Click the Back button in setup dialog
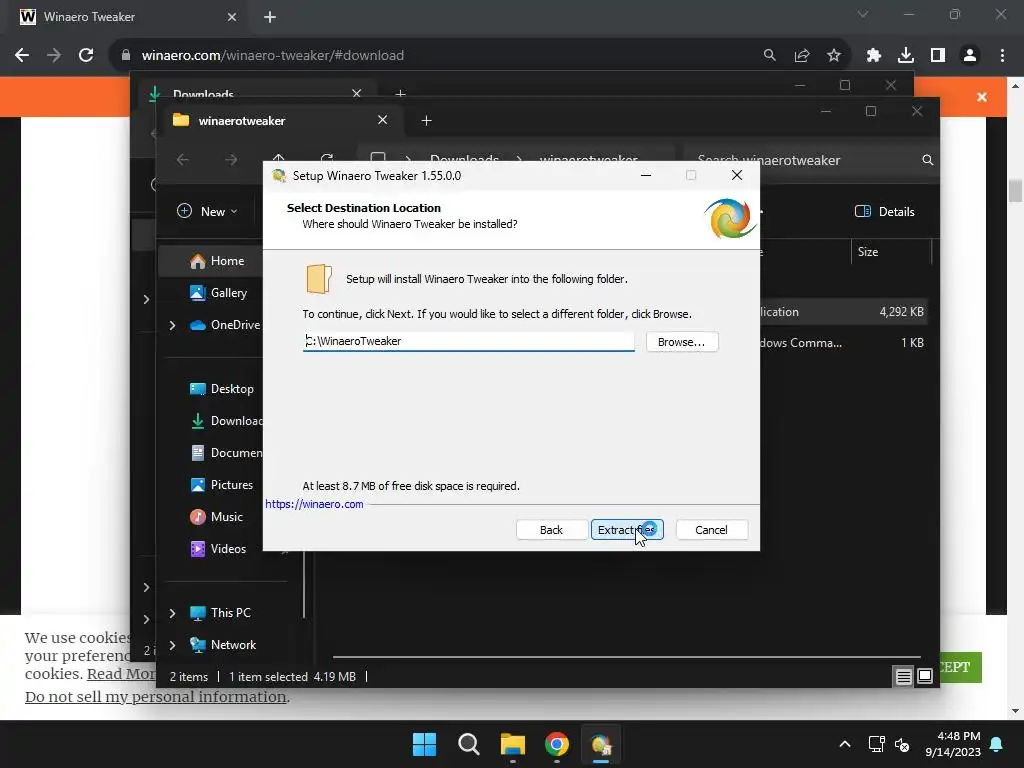 (551, 530)
